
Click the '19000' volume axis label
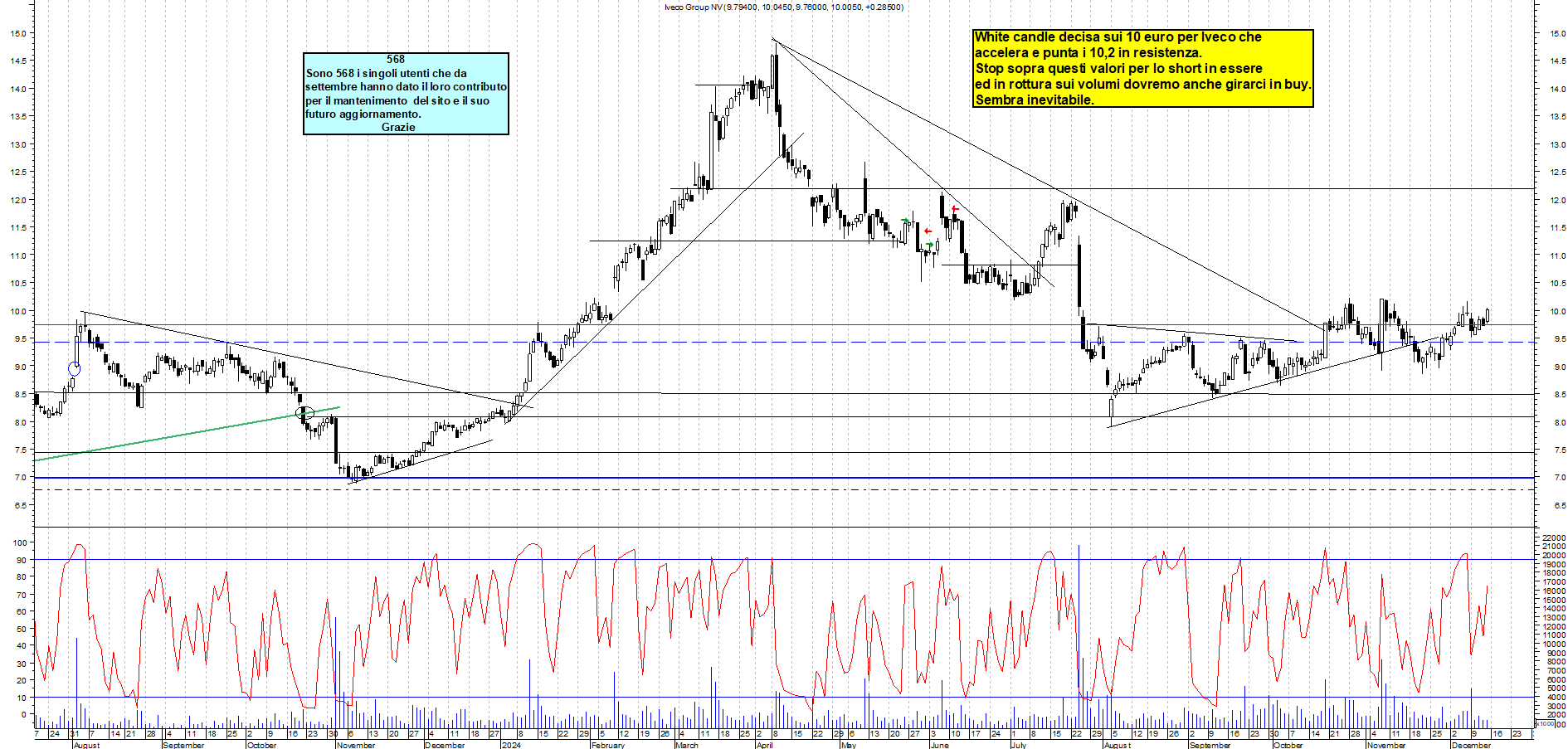(x=1553, y=565)
